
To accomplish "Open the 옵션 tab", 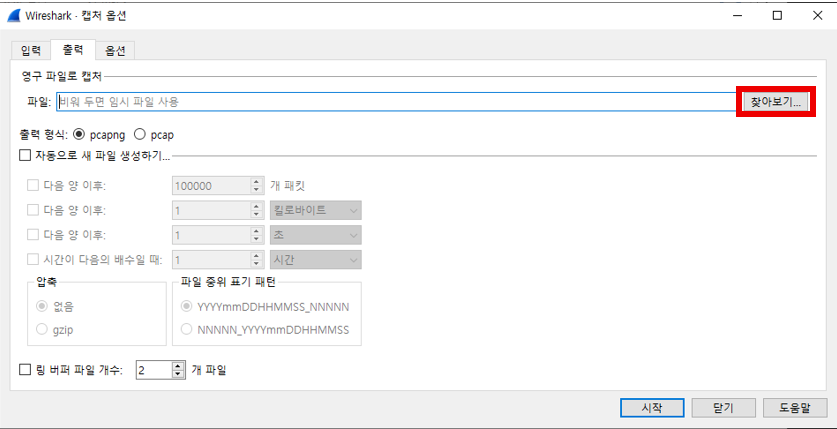I will pos(115,51).
